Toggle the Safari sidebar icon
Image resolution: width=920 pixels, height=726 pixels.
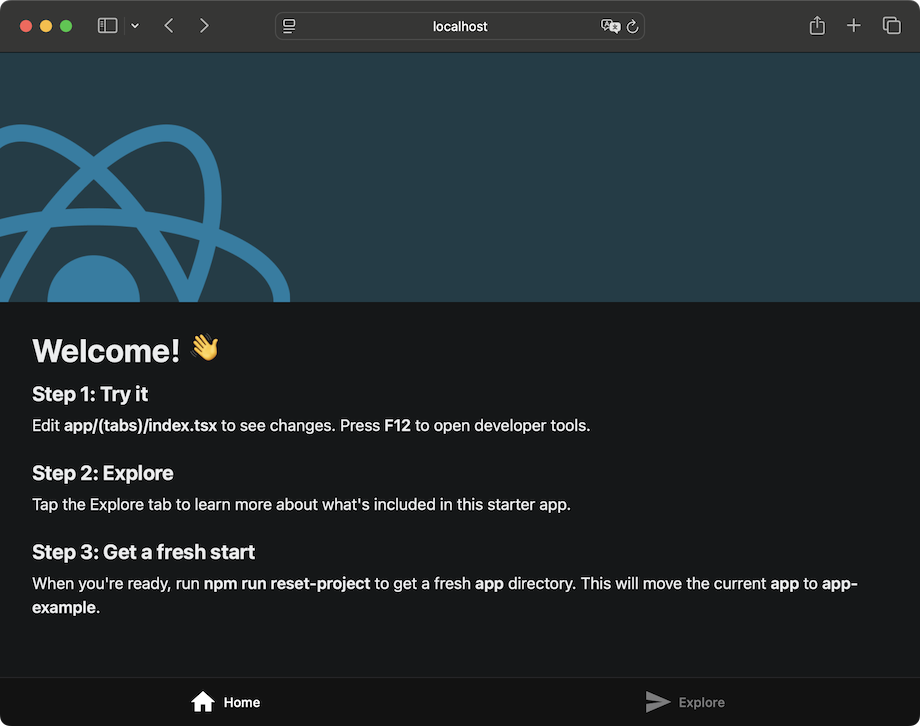pyautogui.click(x=107, y=26)
